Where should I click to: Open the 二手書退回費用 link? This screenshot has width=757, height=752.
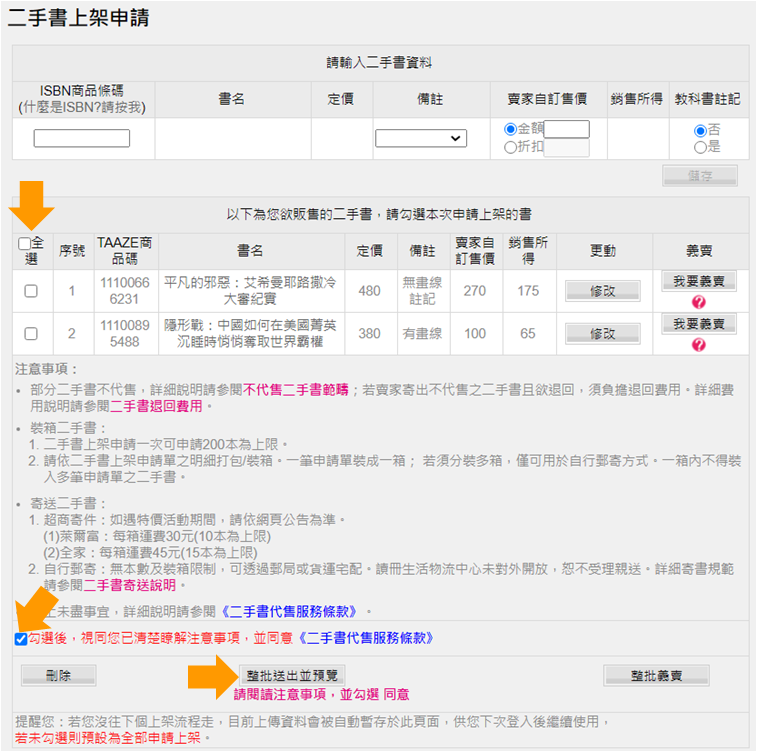[156, 406]
